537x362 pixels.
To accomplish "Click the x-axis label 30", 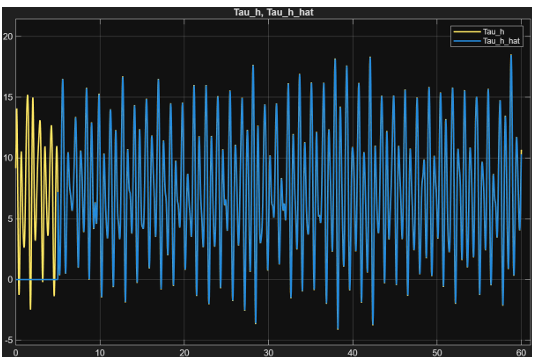I will point(268,352).
